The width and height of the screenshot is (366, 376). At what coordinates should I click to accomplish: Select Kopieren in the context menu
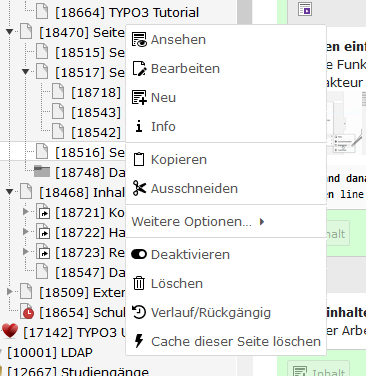[226, 159]
